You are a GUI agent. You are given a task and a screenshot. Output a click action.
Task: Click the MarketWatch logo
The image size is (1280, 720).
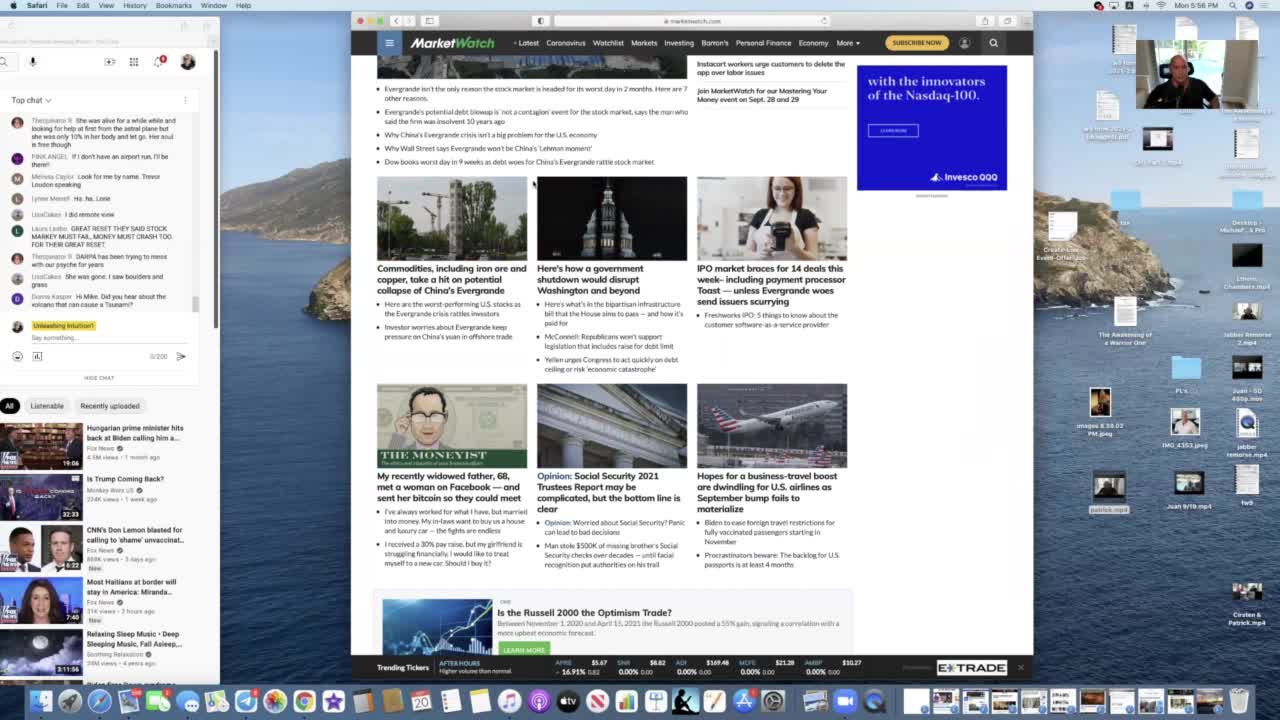click(x=452, y=43)
